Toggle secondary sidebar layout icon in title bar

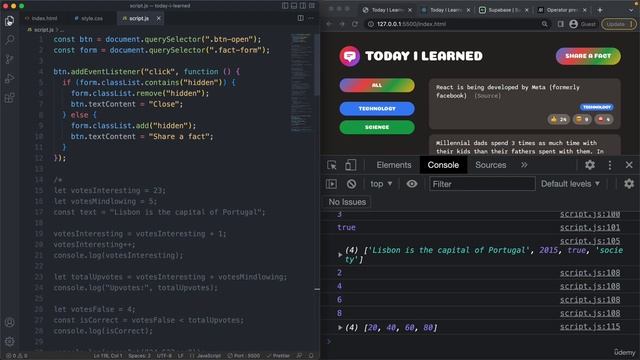point(303,6)
